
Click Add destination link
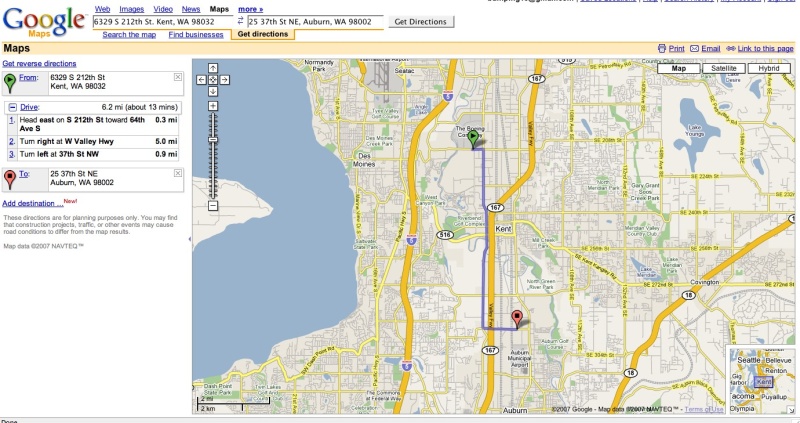33,203
